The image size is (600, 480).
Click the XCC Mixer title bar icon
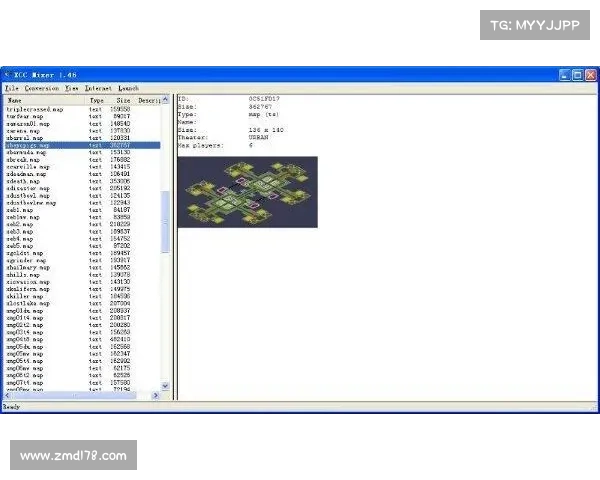(x=7, y=75)
